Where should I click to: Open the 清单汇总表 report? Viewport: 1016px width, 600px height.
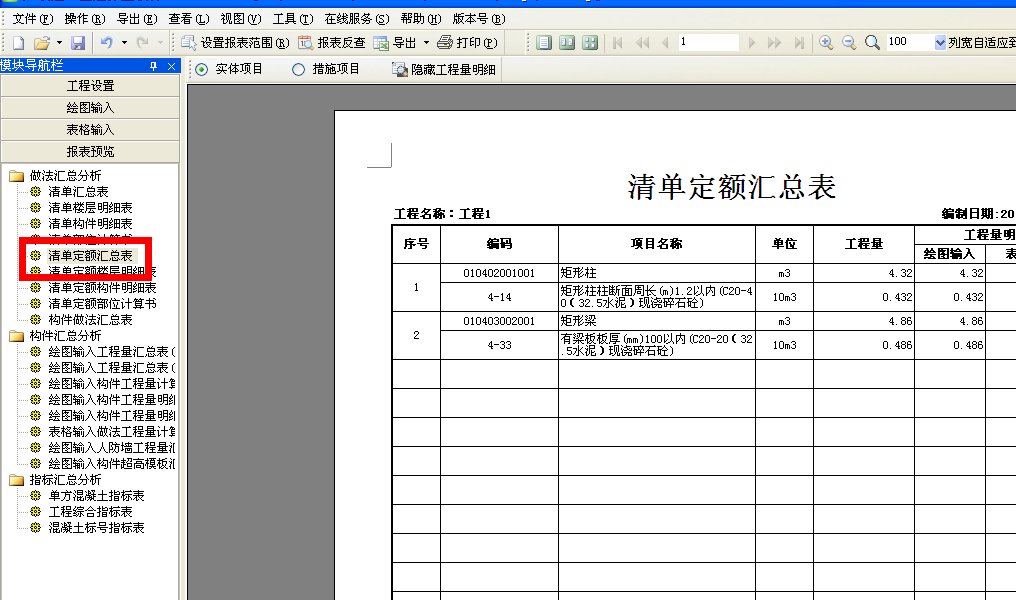[x=78, y=192]
